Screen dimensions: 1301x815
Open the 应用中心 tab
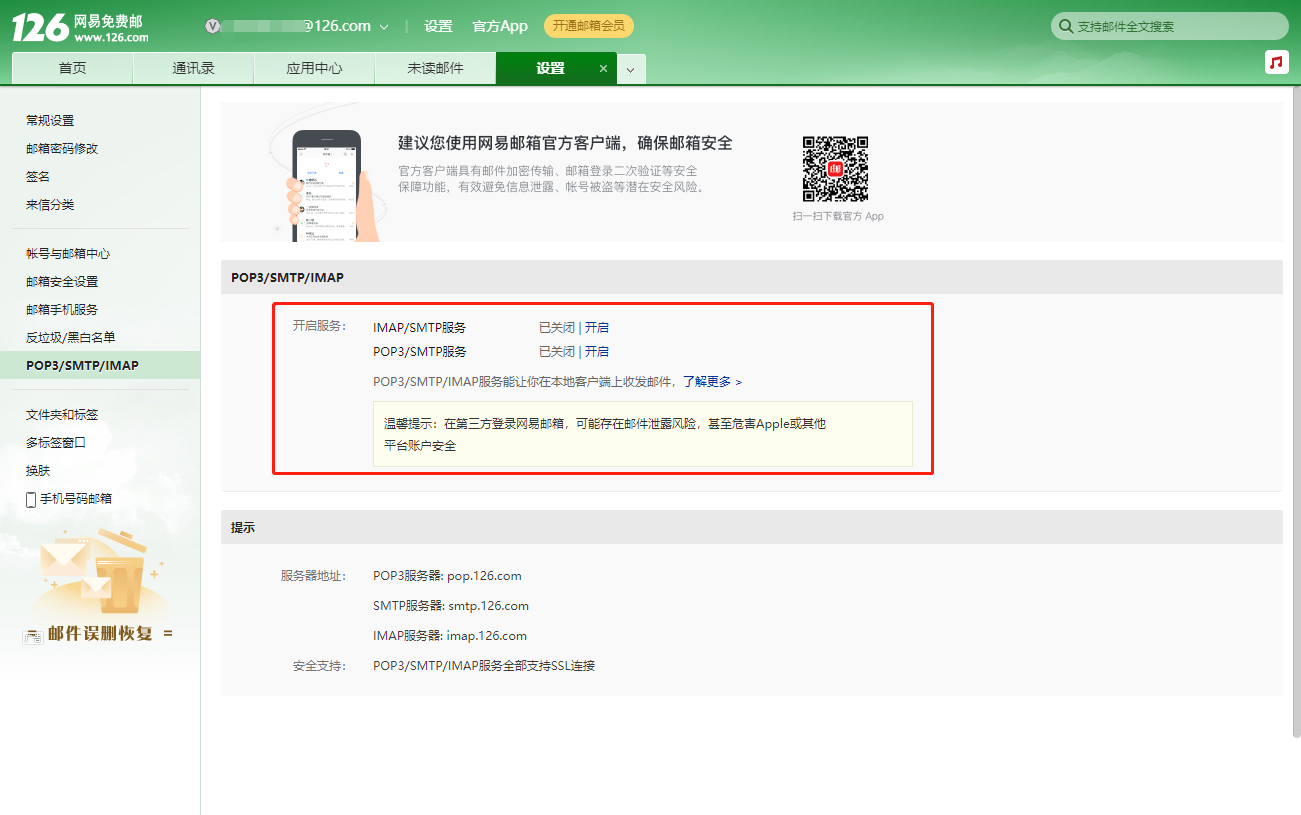314,68
